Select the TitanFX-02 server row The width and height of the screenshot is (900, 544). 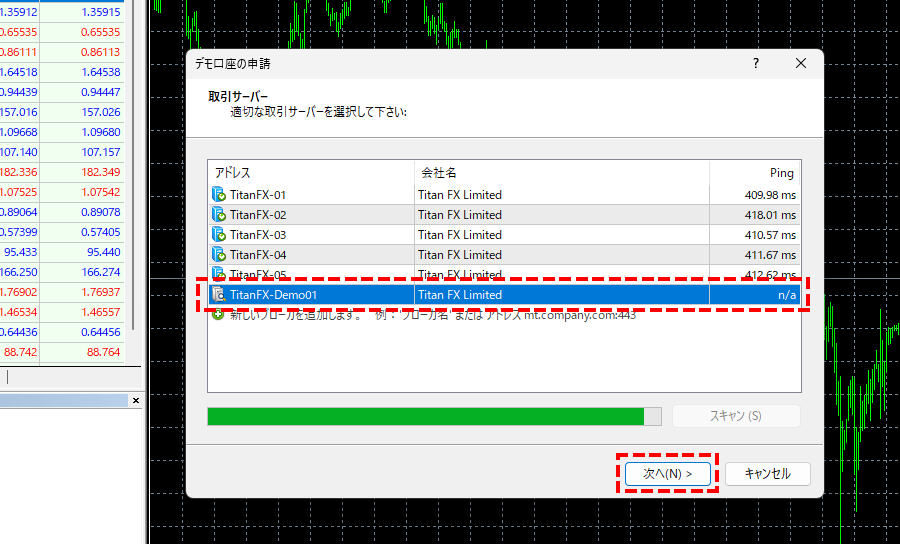pos(505,215)
